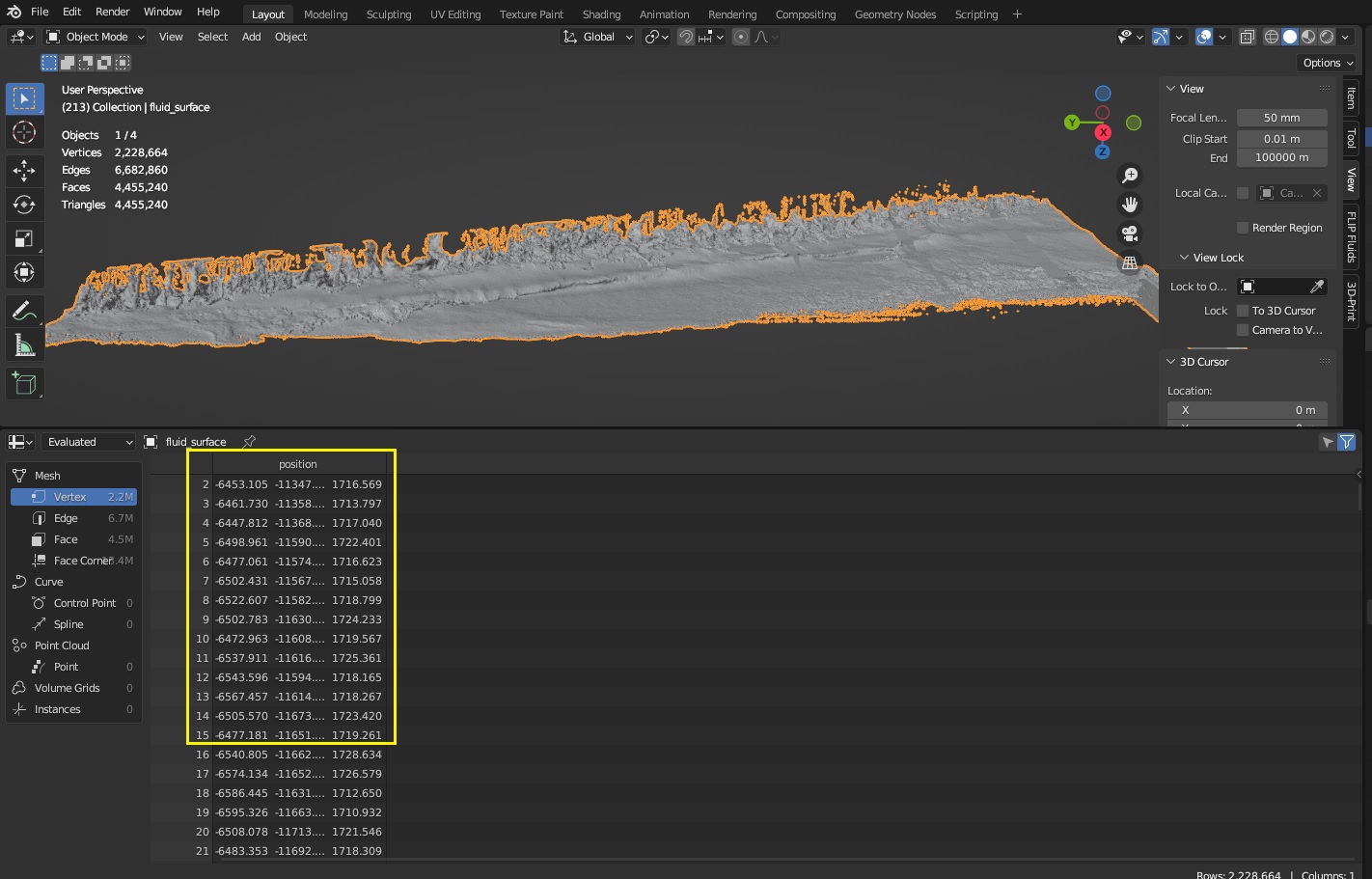Select the Add Cube tool
1372x879 pixels.
coord(24,383)
